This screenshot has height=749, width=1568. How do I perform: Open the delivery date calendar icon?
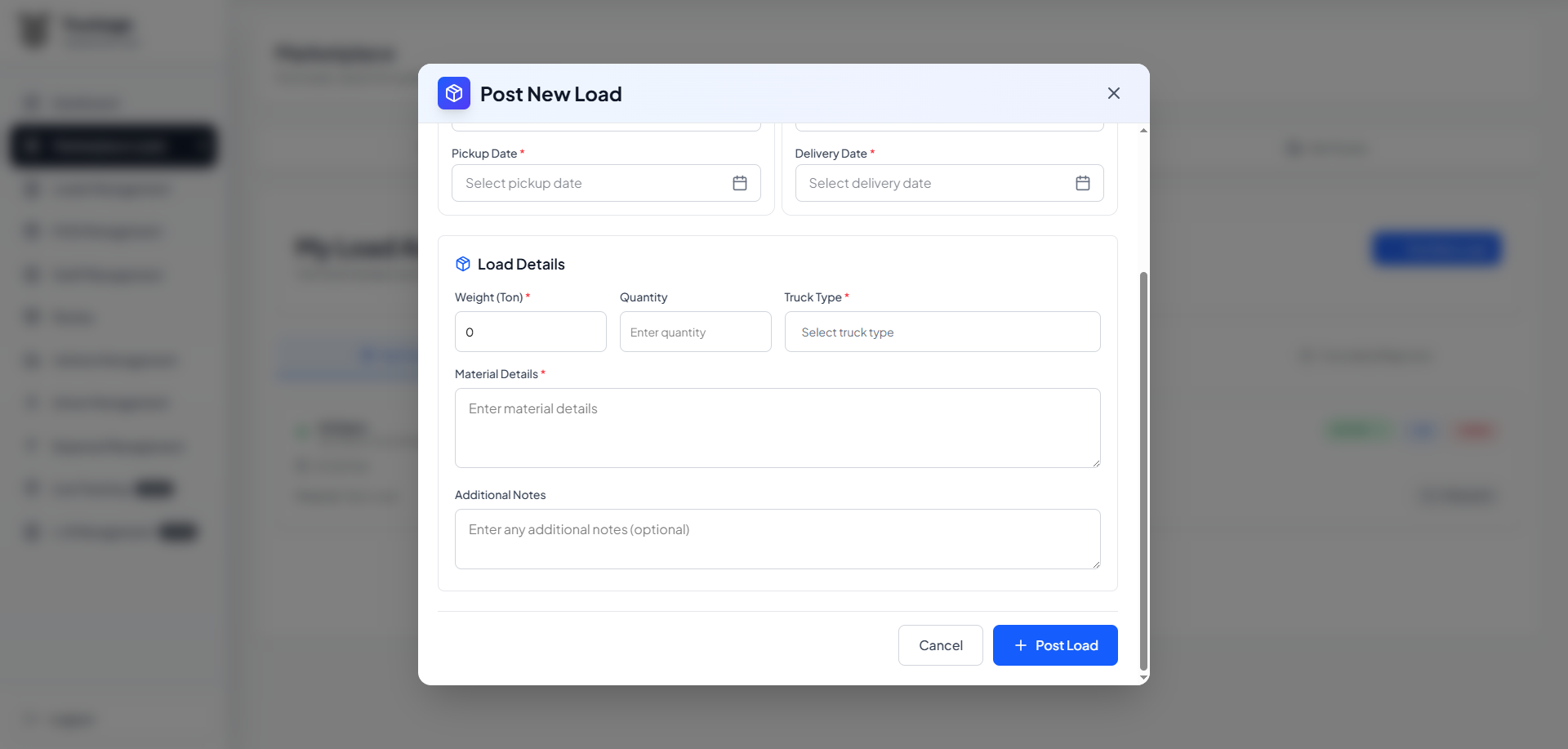(1083, 183)
